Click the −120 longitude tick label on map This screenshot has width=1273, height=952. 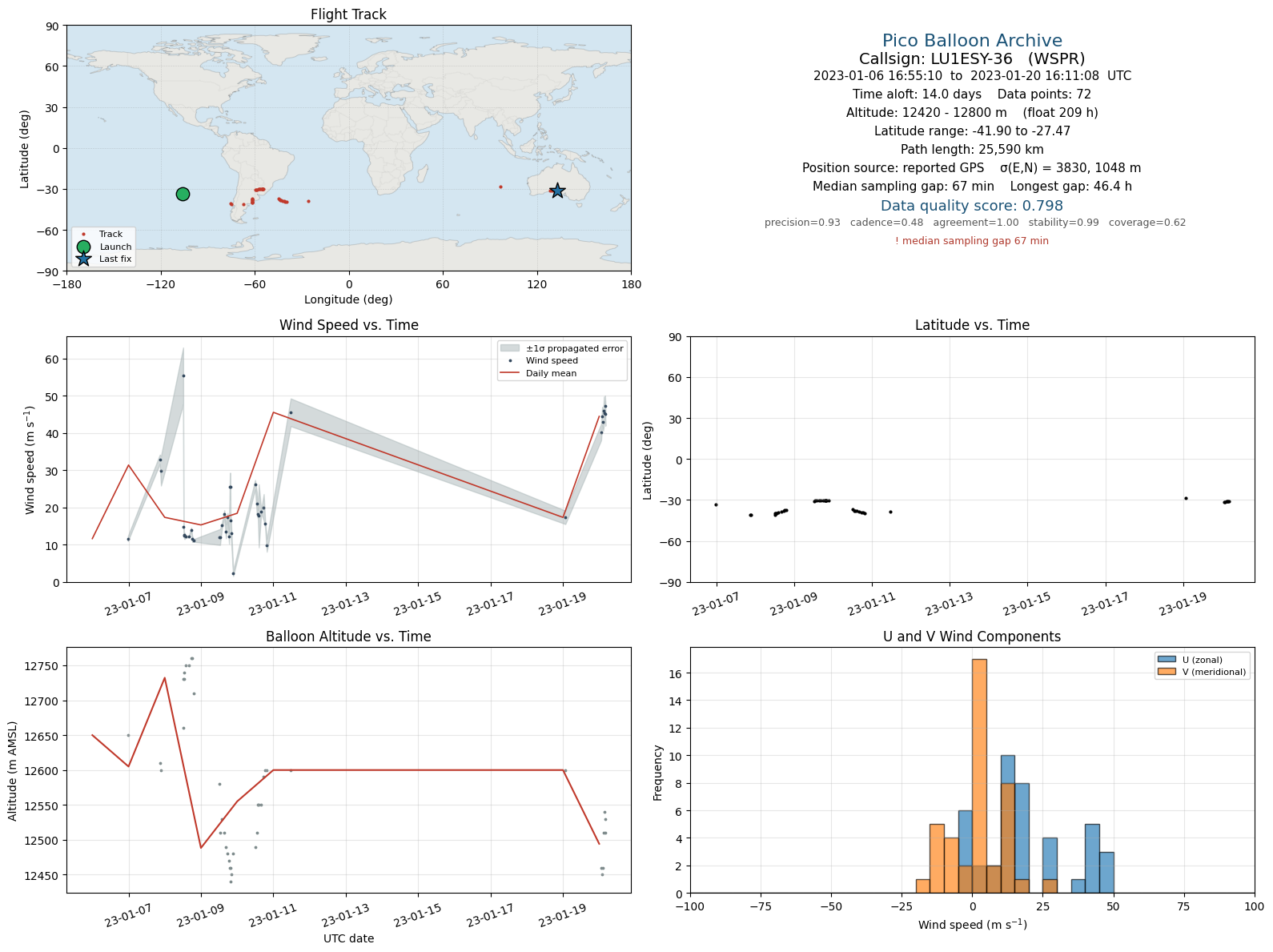(x=160, y=284)
